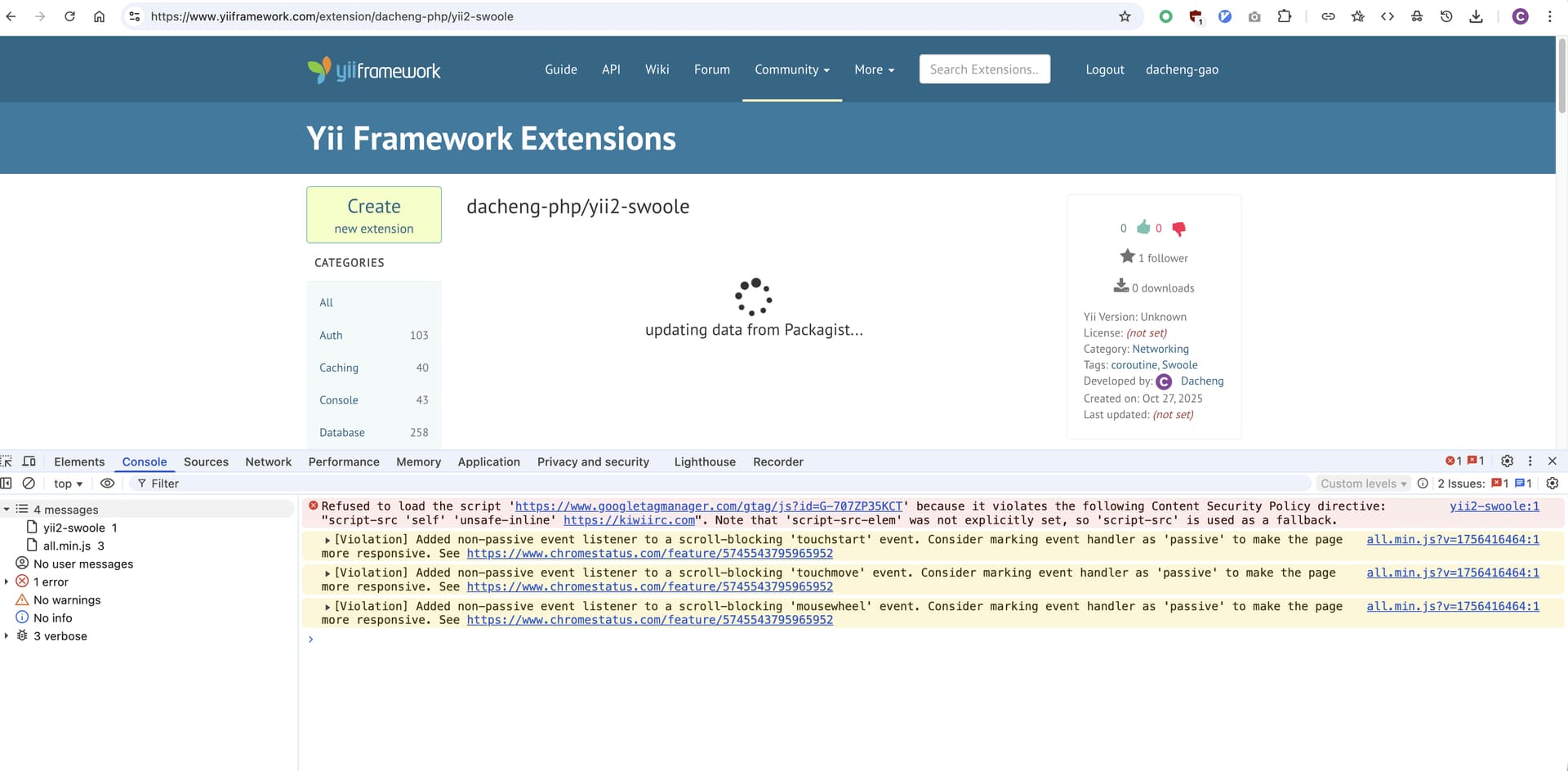
Task: Switch to the Network tab
Action: (x=268, y=461)
